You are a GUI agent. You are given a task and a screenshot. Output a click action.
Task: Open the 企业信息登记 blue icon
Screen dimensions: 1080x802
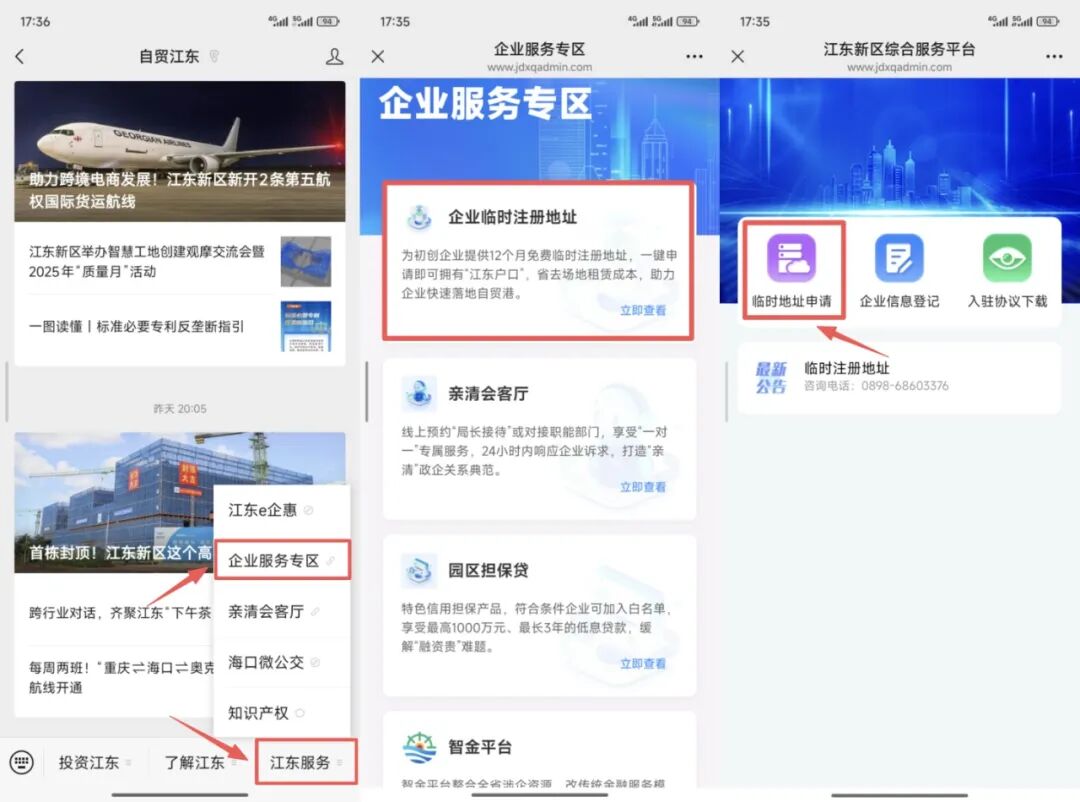coord(899,258)
